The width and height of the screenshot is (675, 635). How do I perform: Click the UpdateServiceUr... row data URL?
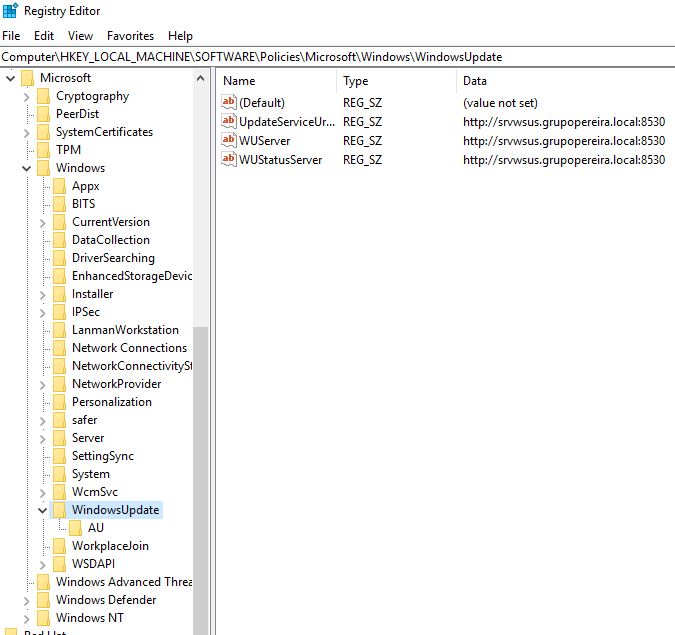click(x=564, y=122)
